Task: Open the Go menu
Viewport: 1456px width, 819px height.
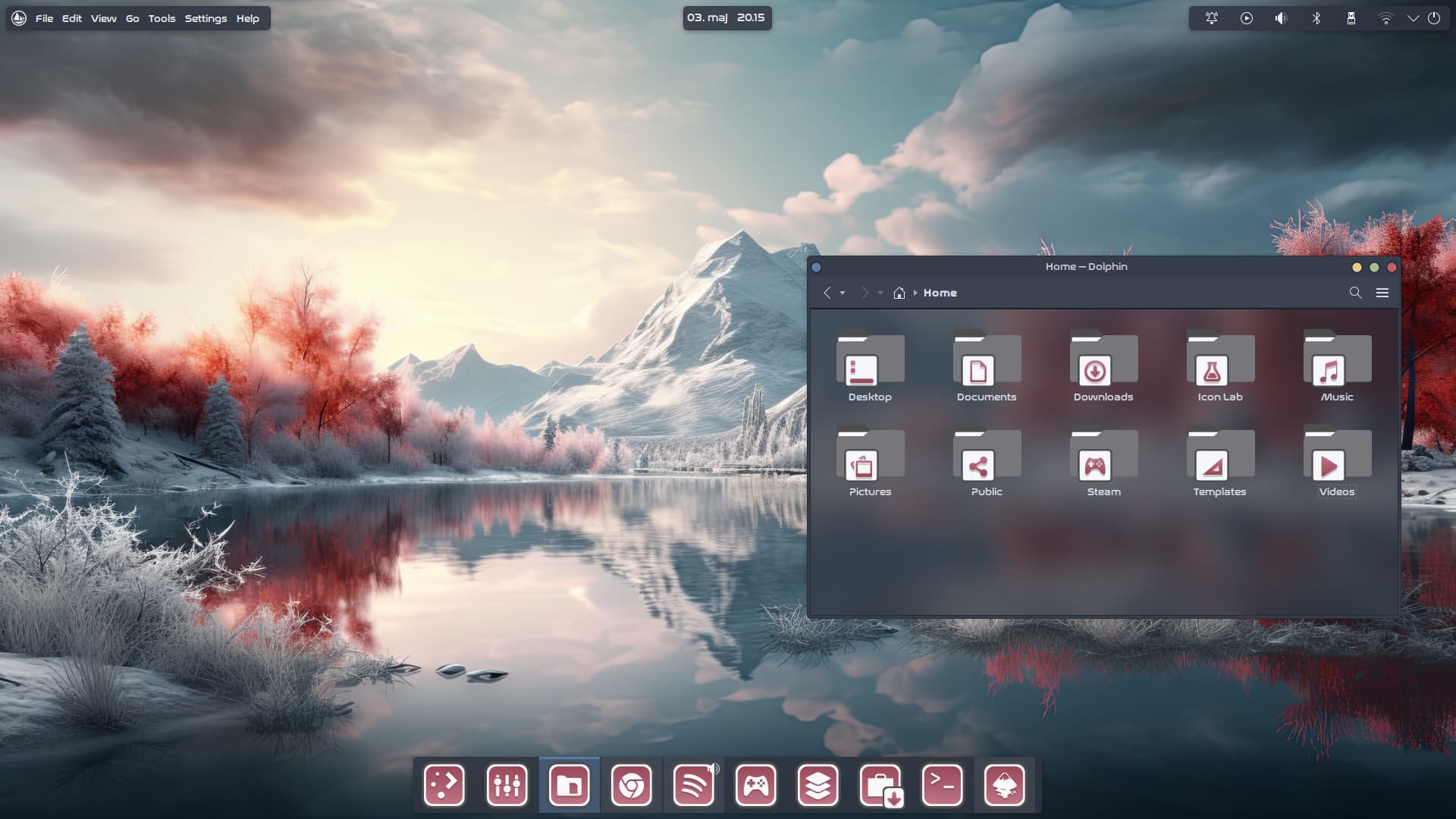Action: pos(133,18)
